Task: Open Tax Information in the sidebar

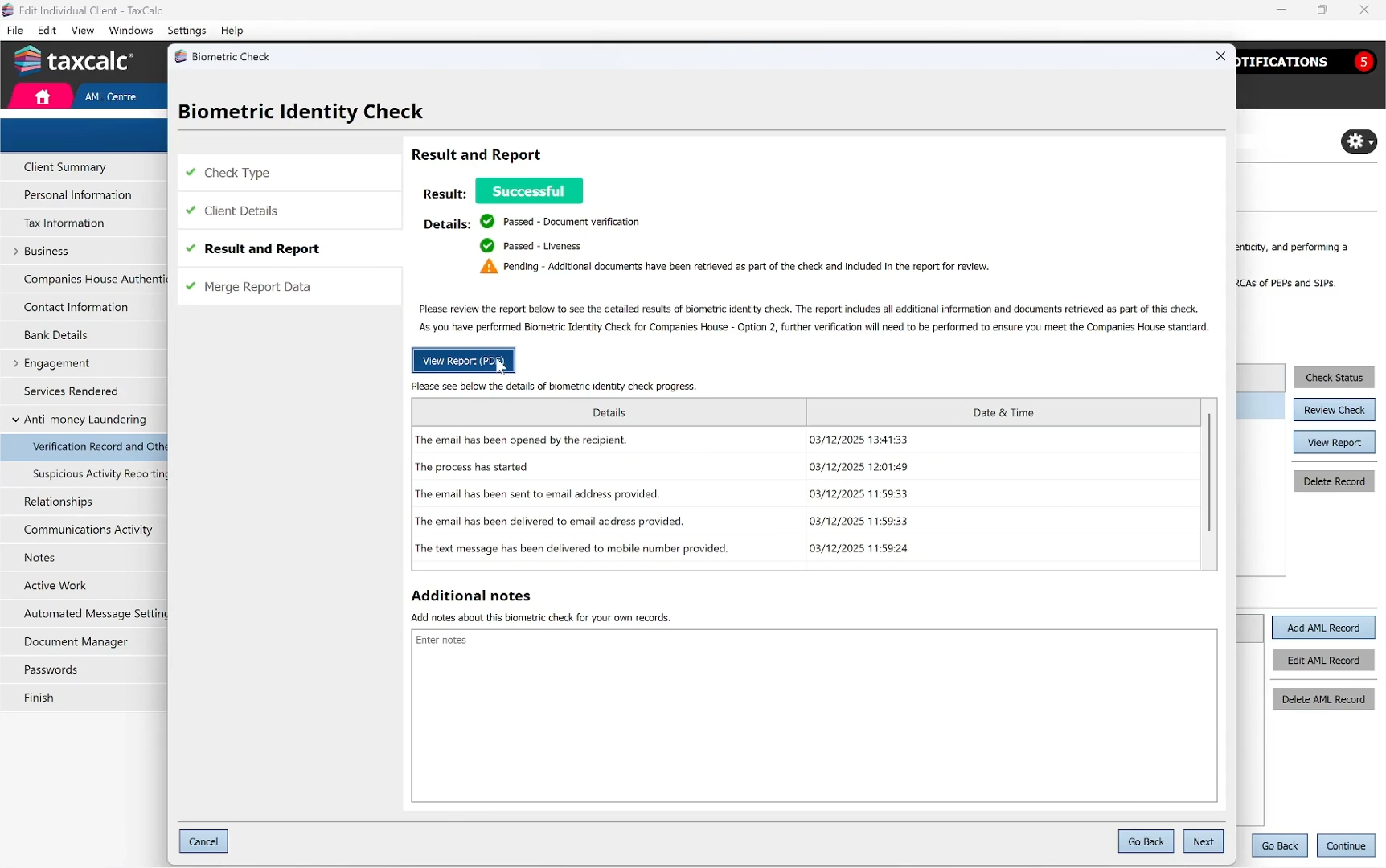Action: [x=84, y=223]
